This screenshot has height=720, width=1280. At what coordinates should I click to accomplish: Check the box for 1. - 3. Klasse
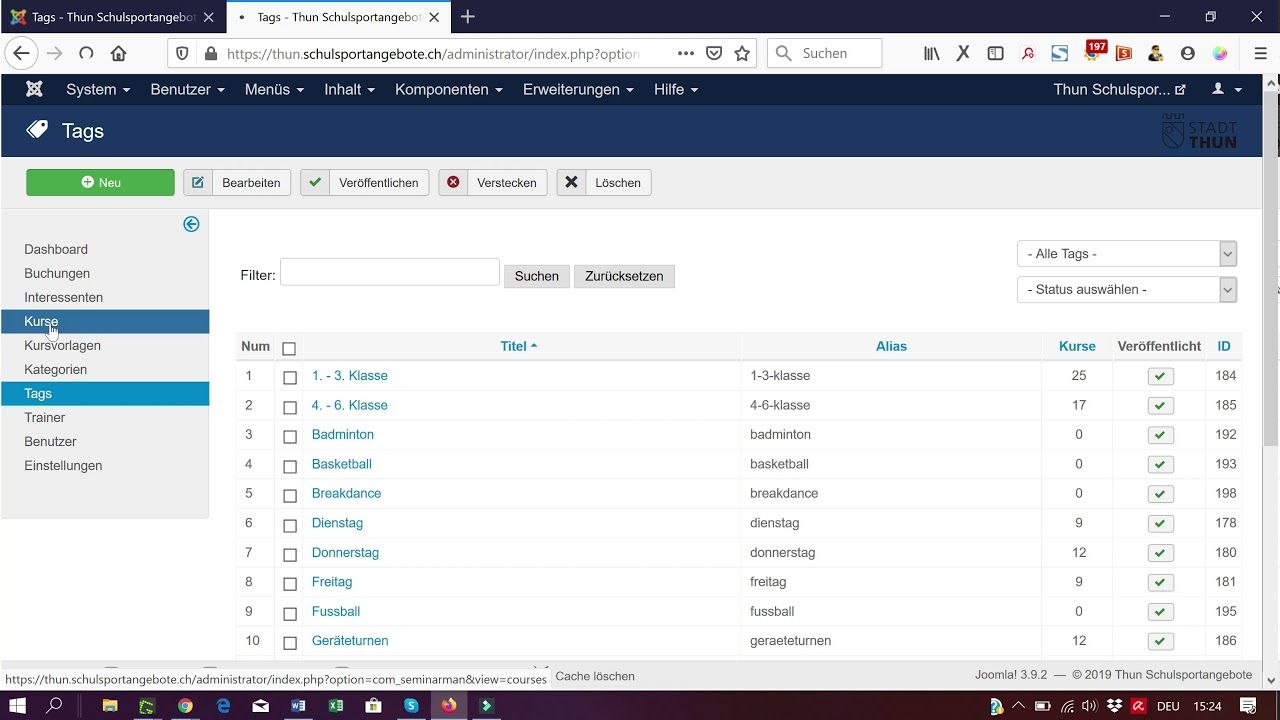pos(290,377)
